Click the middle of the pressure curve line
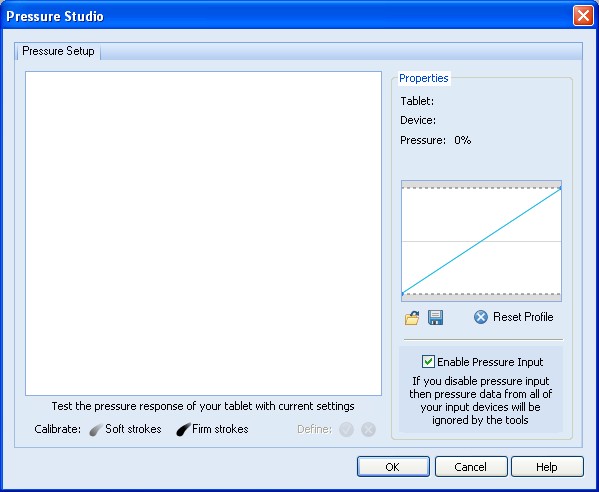The image size is (599, 492). (481, 241)
